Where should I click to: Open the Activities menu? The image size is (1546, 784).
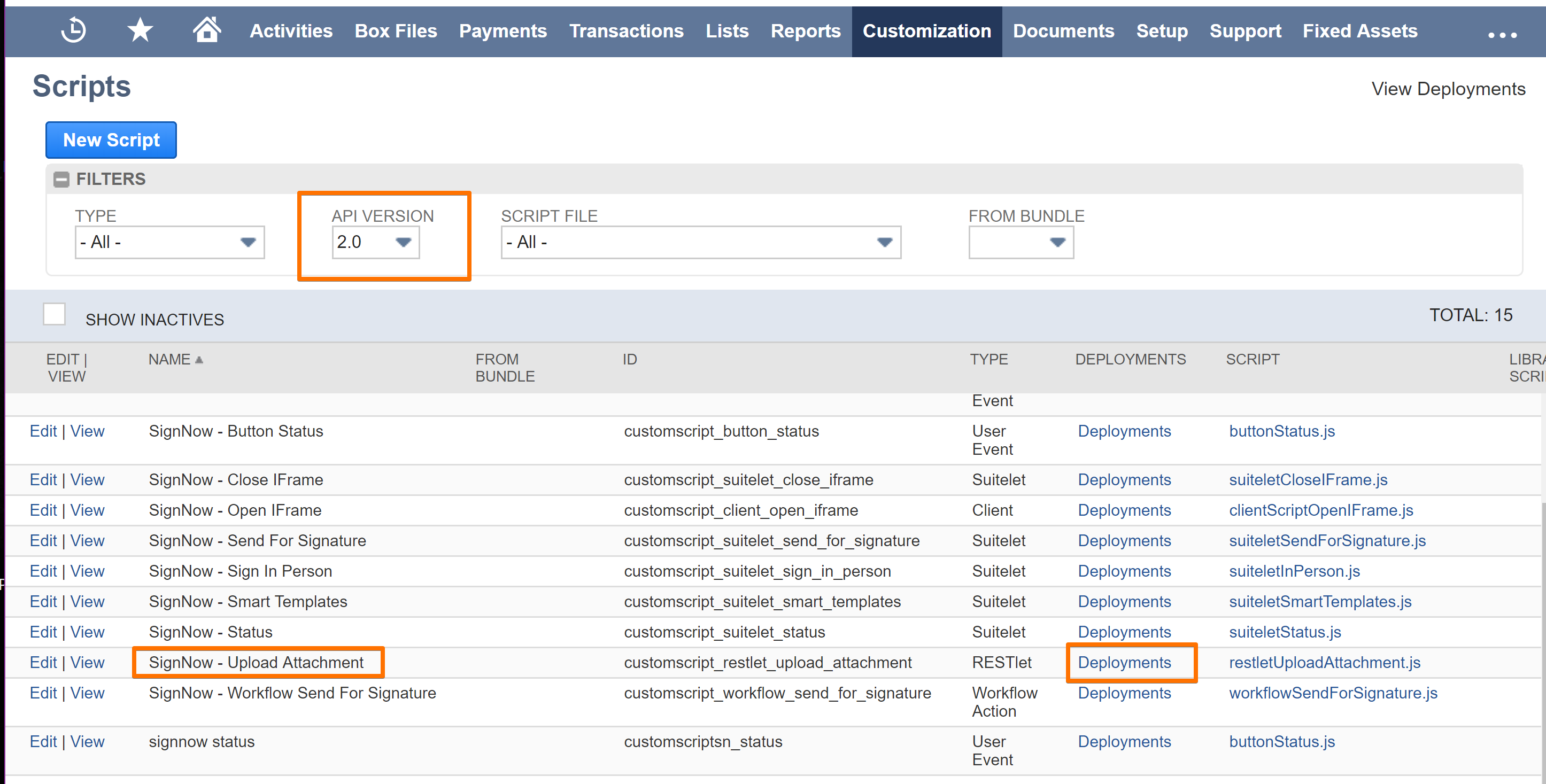291,31
